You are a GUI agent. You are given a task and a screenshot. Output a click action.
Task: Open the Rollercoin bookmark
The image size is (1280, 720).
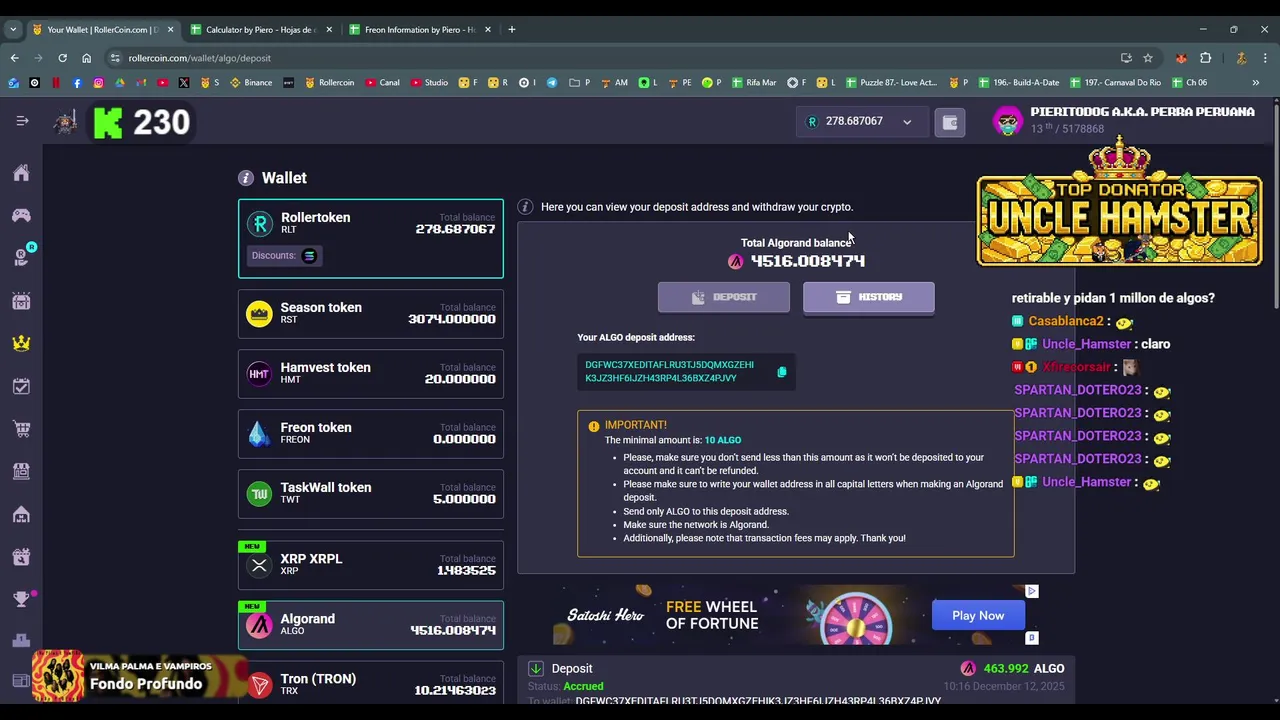329,82
